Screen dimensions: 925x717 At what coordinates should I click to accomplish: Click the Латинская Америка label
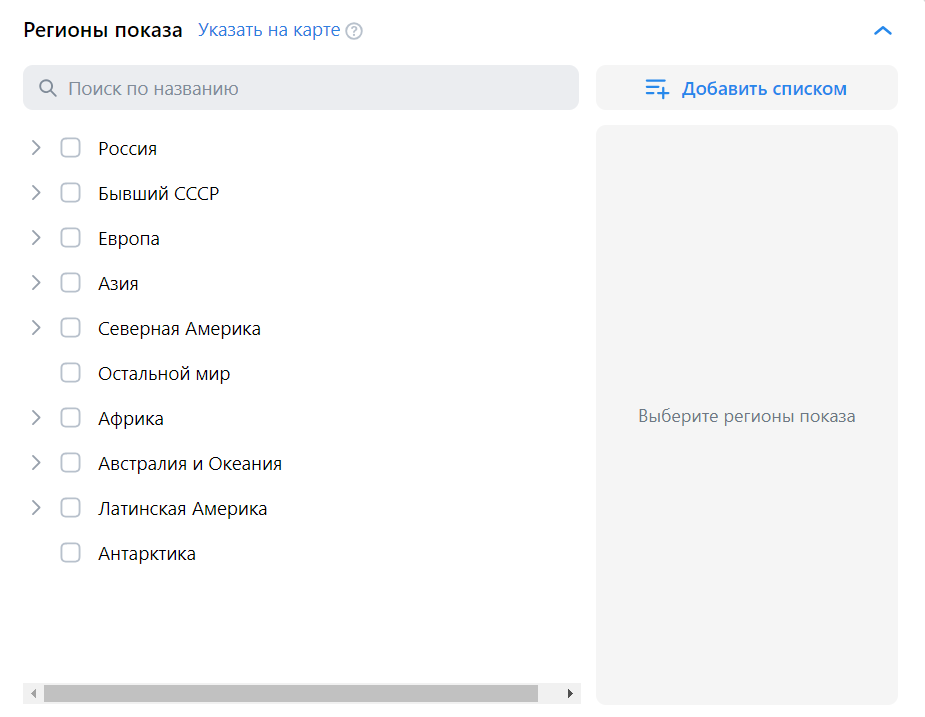(182, 509)
